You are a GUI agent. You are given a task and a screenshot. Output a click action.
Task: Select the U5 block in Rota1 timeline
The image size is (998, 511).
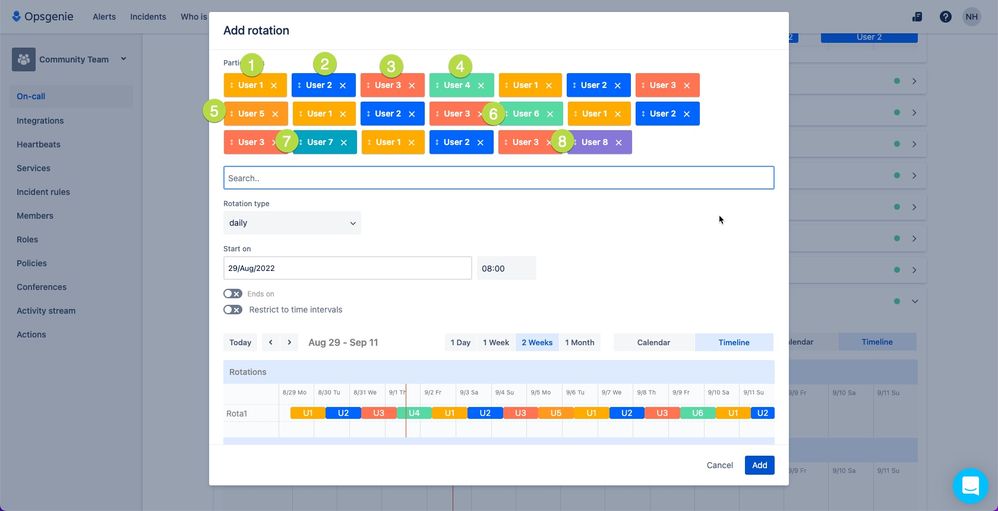click(x=556, y=413)
